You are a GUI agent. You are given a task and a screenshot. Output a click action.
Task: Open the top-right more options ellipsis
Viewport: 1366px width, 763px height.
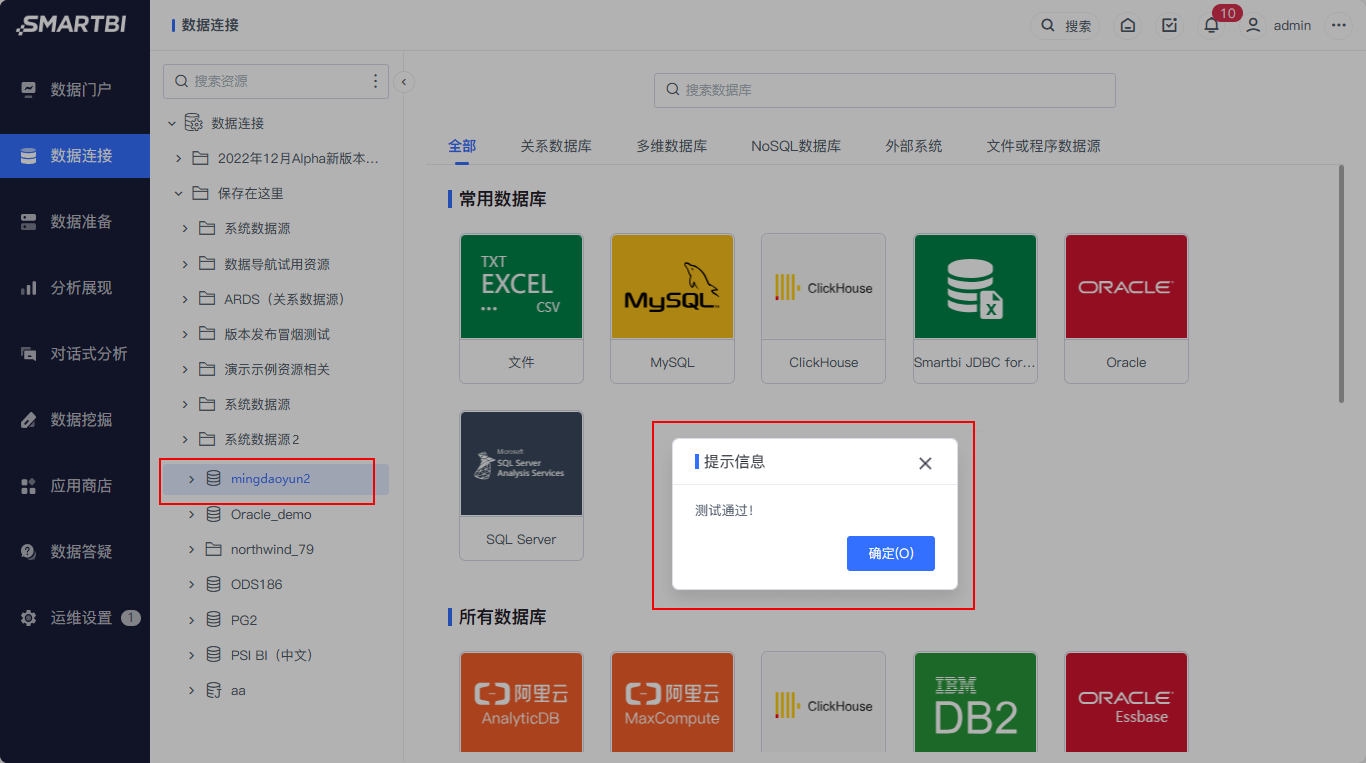[x=1339, y=25]
